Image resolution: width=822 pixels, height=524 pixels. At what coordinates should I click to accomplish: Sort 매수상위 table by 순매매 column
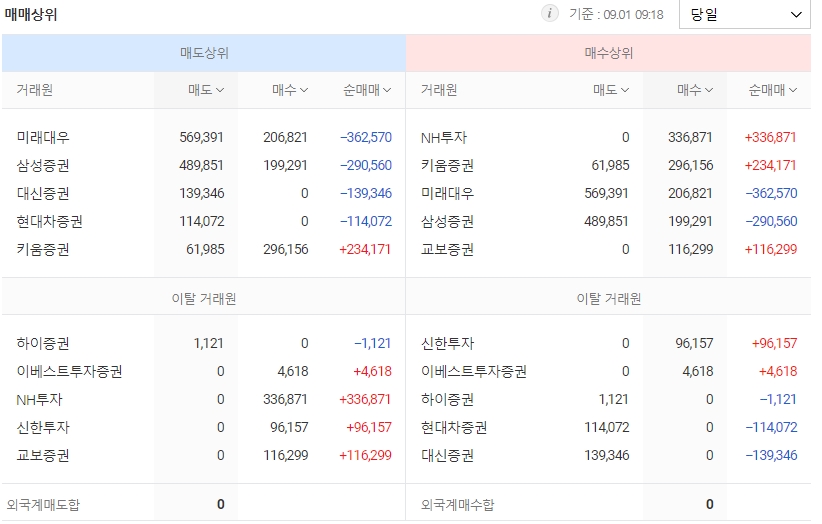pyautogui.click(x=772, y=90)
